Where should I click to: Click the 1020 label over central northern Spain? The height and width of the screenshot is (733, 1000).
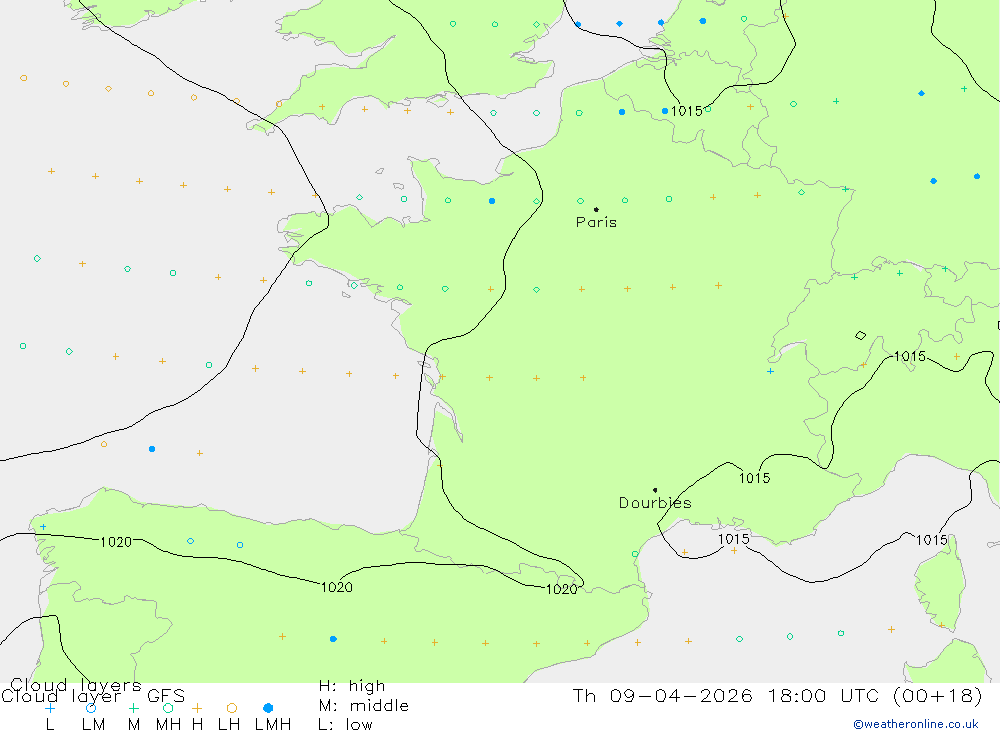tap(337, 587)
